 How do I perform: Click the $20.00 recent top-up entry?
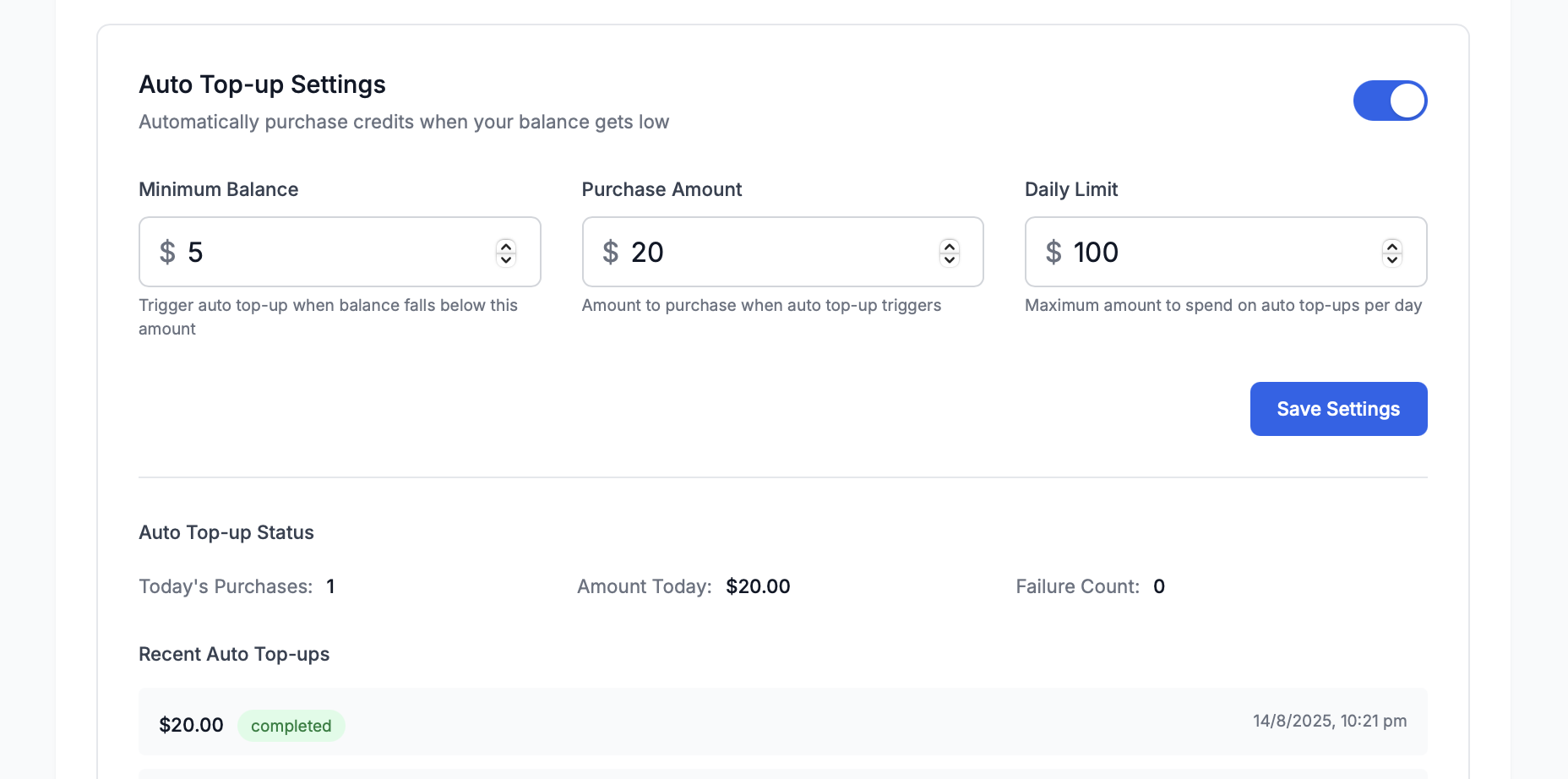pos(191,724)
